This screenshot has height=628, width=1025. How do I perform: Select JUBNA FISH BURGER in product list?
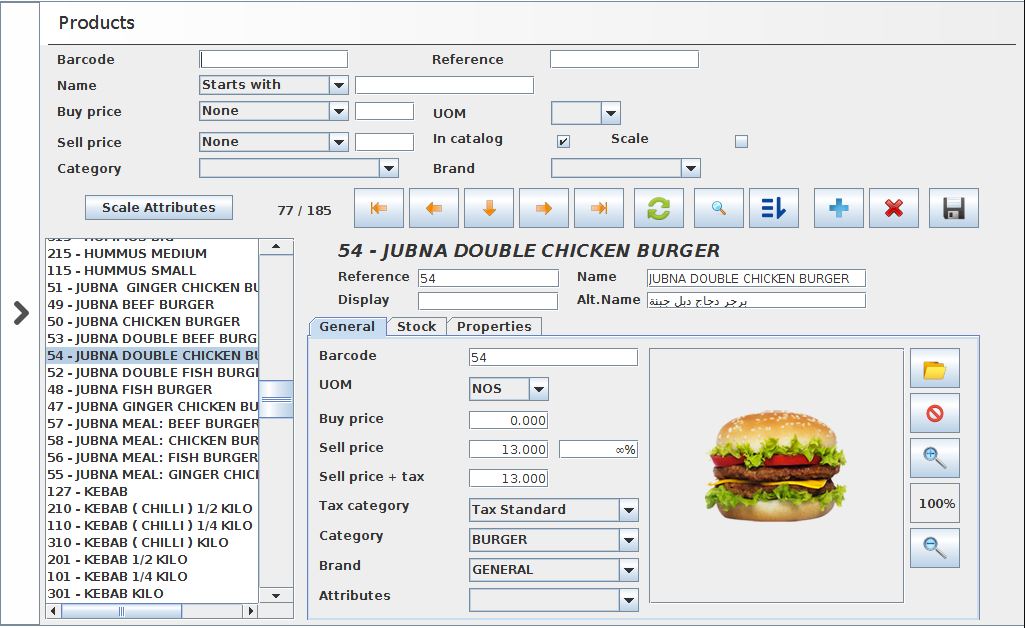(130, 389)
